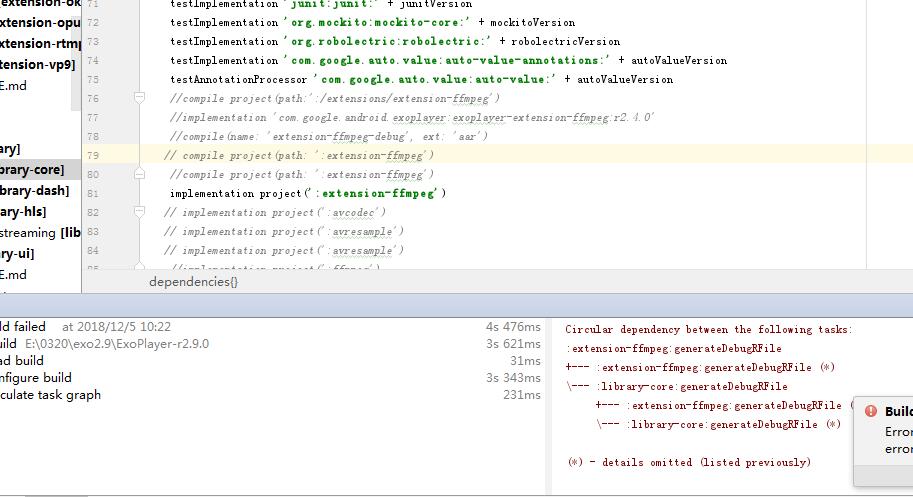Click the highlighted commented line 79
The width and height of the screenshot is (913, 497).
pos(299,155)
